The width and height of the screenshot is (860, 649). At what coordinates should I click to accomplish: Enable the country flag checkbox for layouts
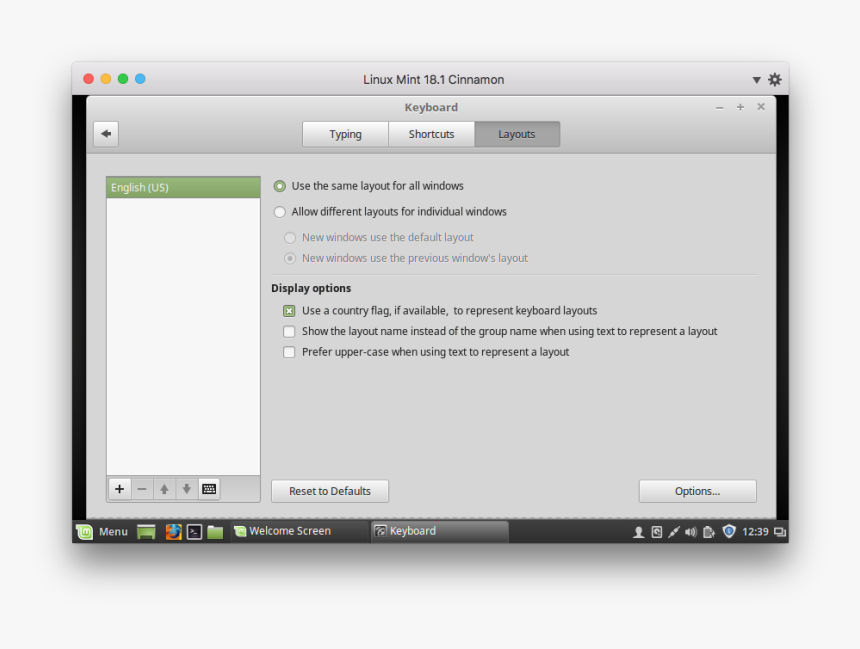click(289, 310)
